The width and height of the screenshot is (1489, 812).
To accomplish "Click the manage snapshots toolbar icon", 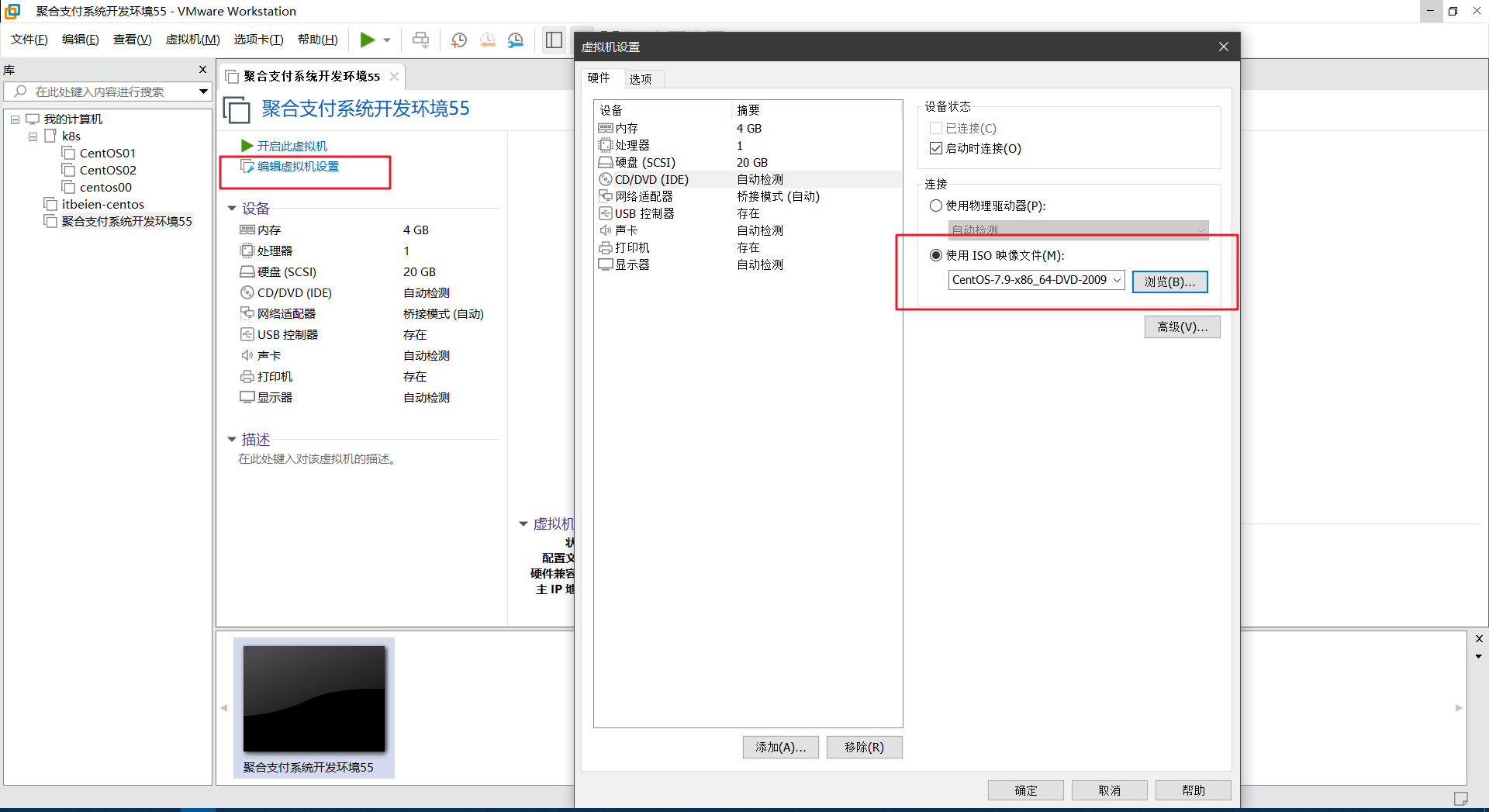I will [x=516, y=40].
